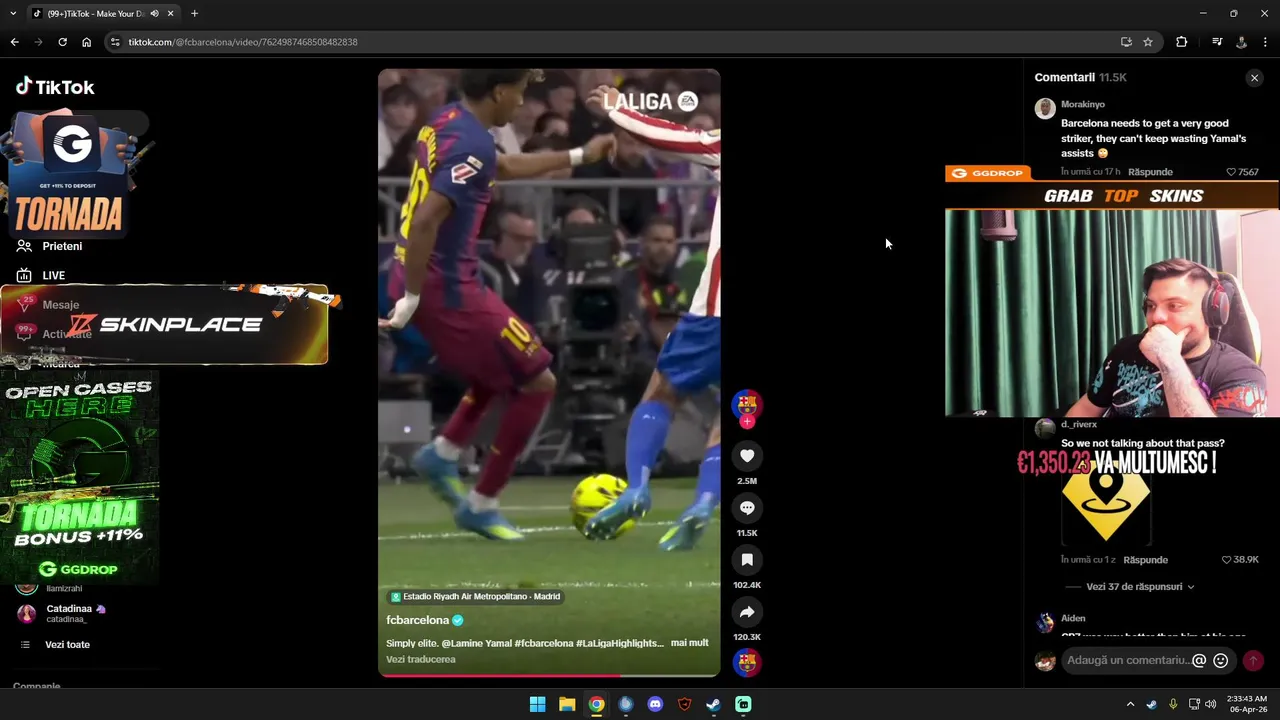The width and height of the screenshot is (1280, 720).
Task: Open the browser home button
Action: (86, 42)
